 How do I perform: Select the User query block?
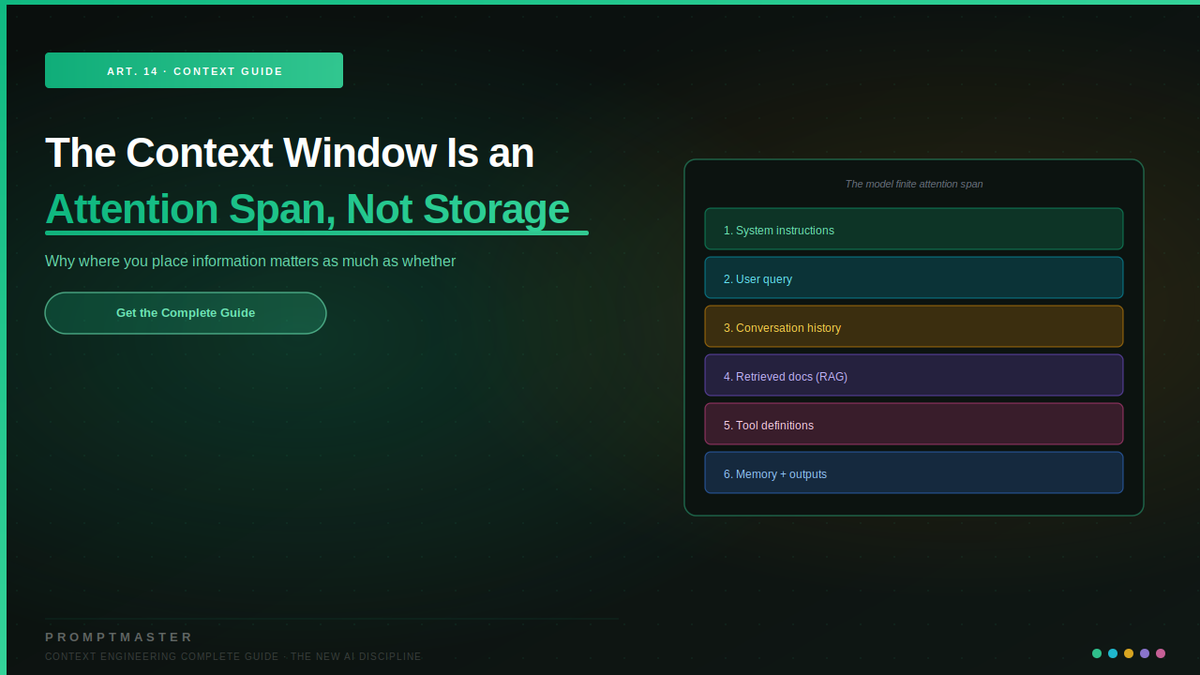[x=914, y=278]
